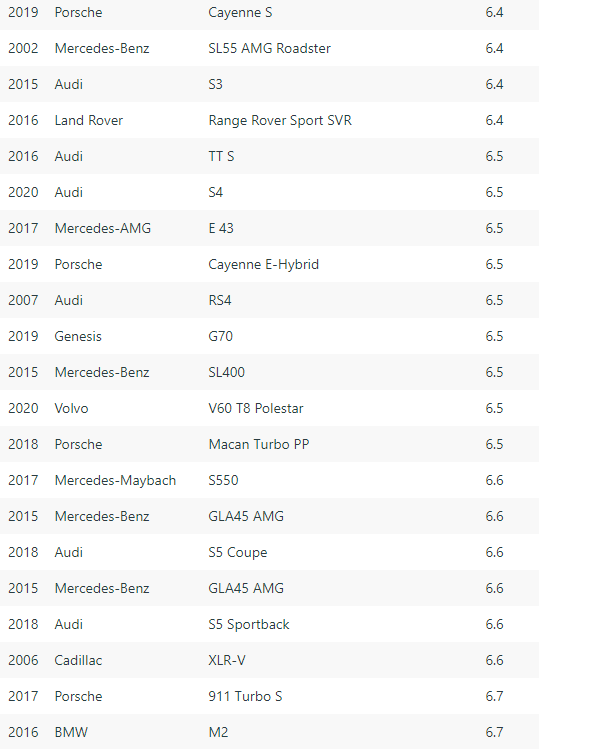Click the Audi S3 model cell
Screen dimensions: 593x749
[x=216, y=84]
